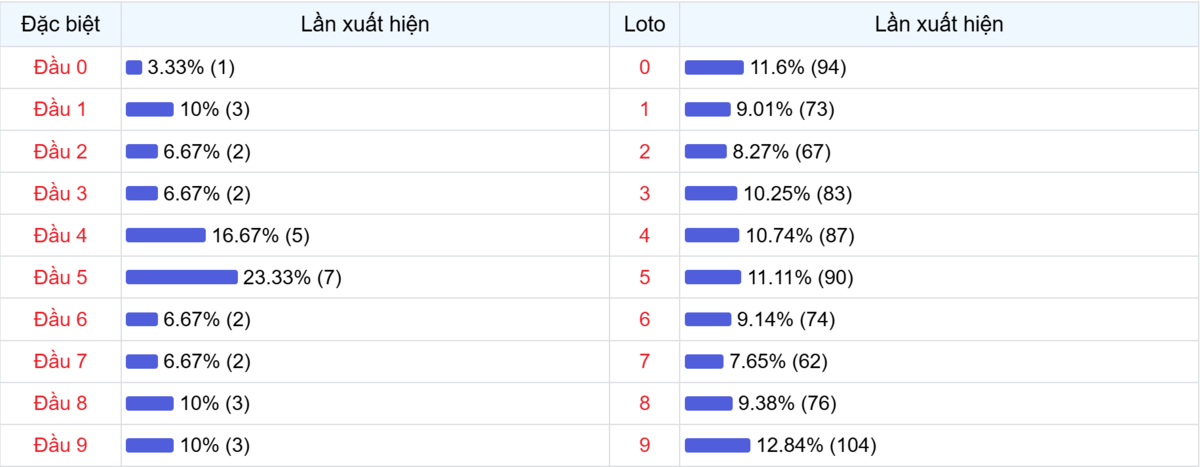Click the 9.01% (73) value text
This screenshot has width=1200, height=467.
coord(785,109)
